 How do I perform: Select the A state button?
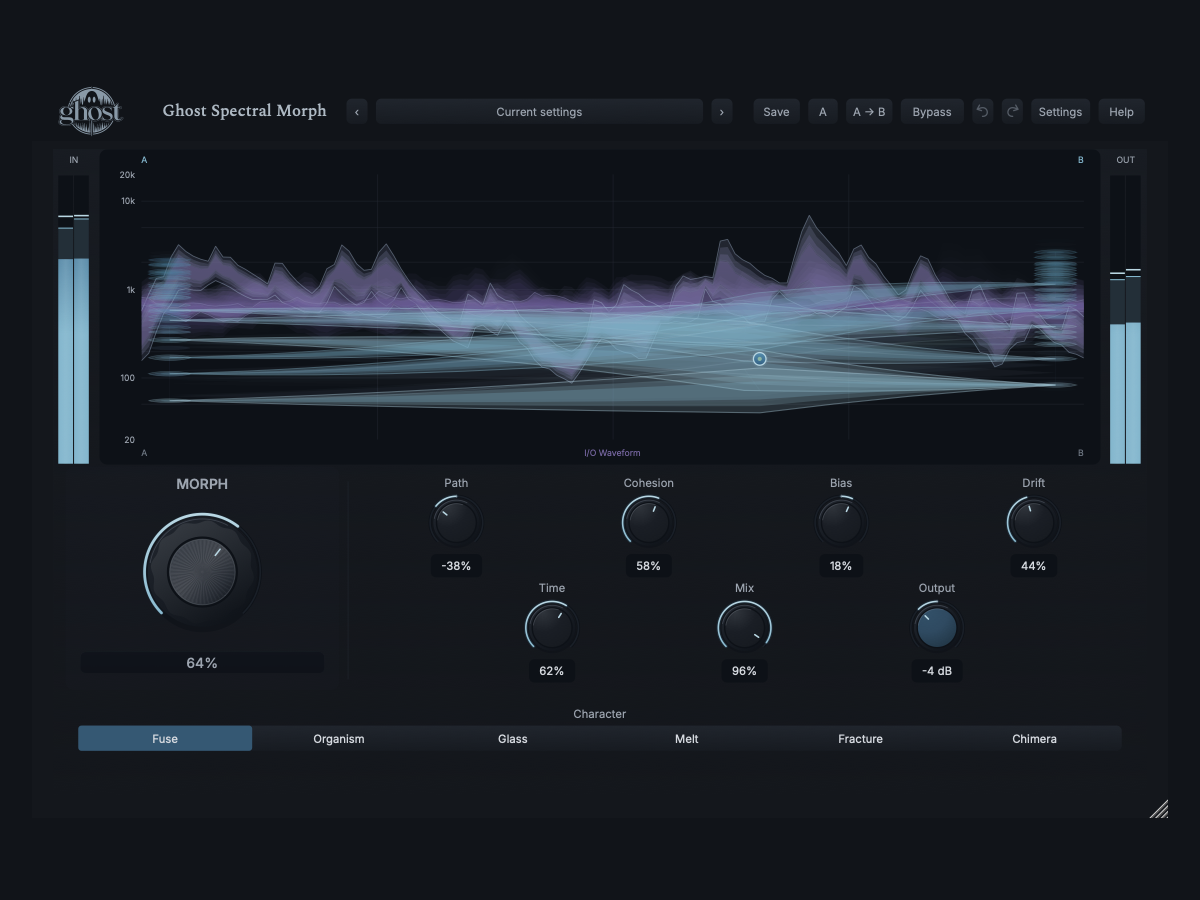tap(823, 112)
